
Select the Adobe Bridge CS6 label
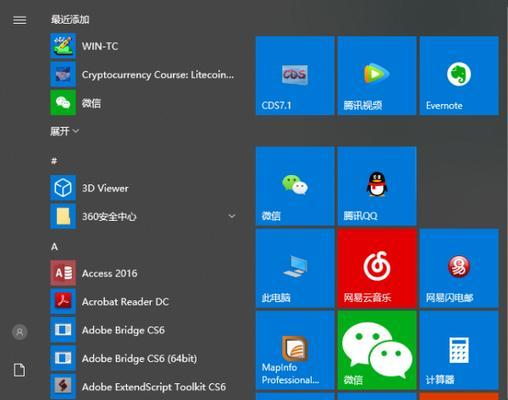123,330
